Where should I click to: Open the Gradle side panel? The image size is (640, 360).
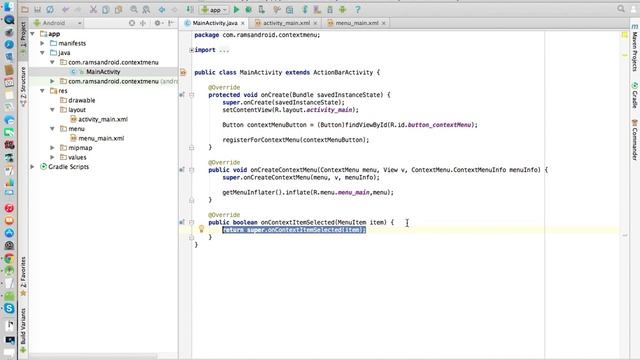click(635, 96)
